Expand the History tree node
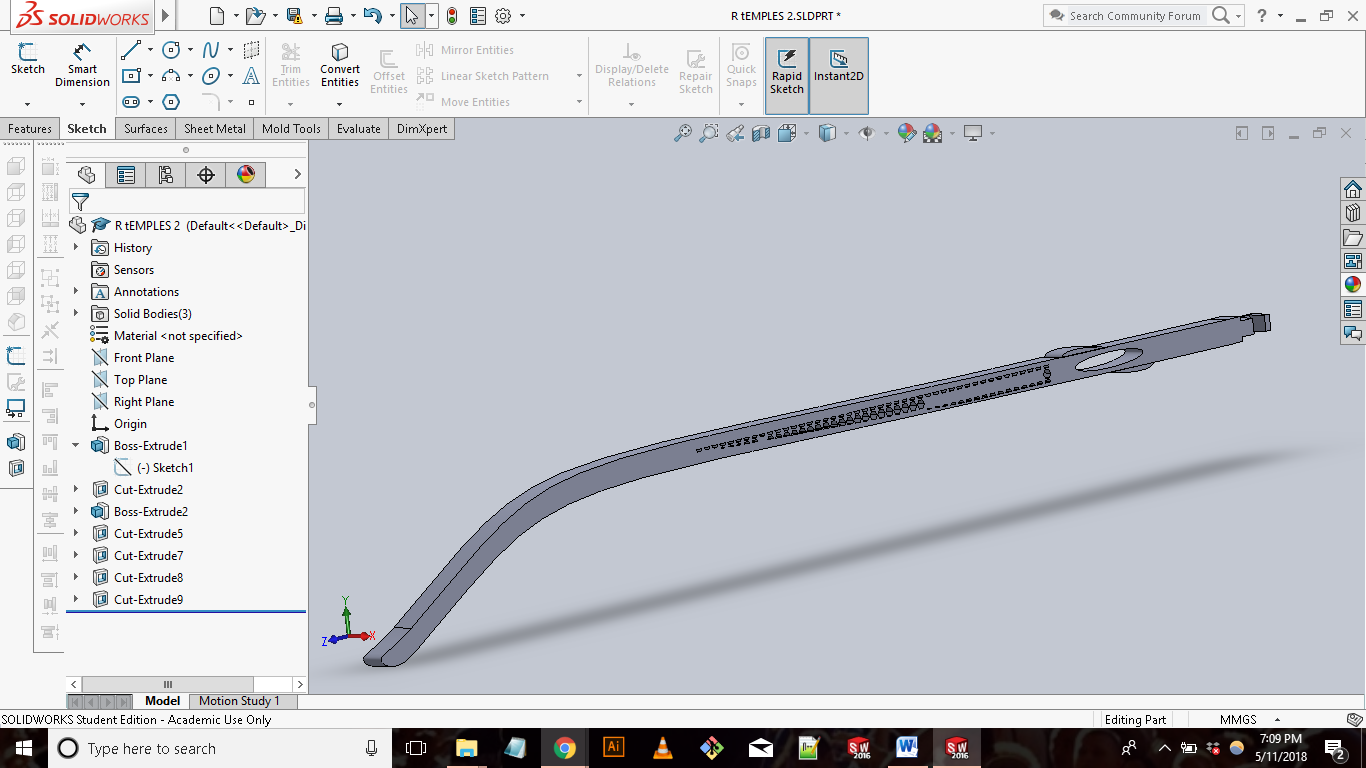This screenshot has width=1366, height=768. tap(76, 248)
